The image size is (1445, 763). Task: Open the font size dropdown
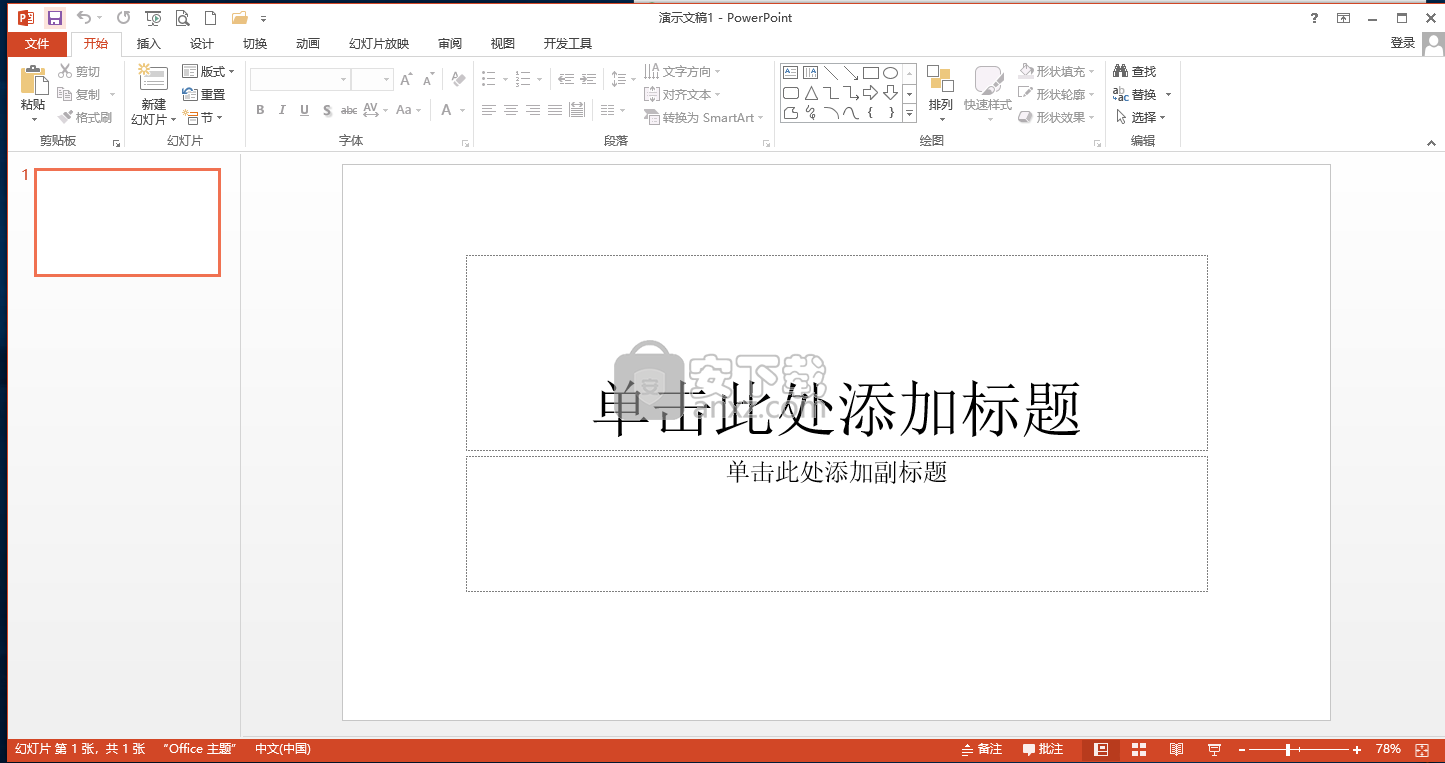pos(386,80)
